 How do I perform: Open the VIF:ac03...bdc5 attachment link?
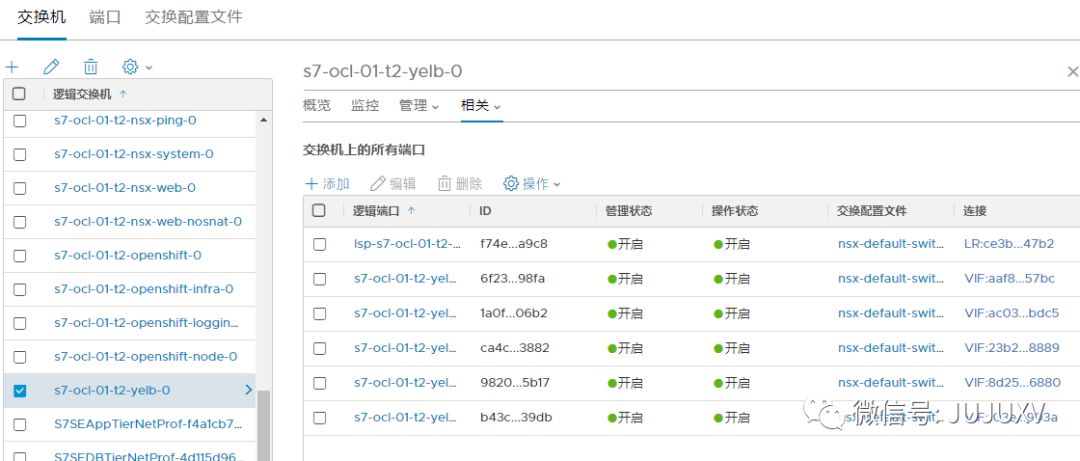pos(1012,314)
